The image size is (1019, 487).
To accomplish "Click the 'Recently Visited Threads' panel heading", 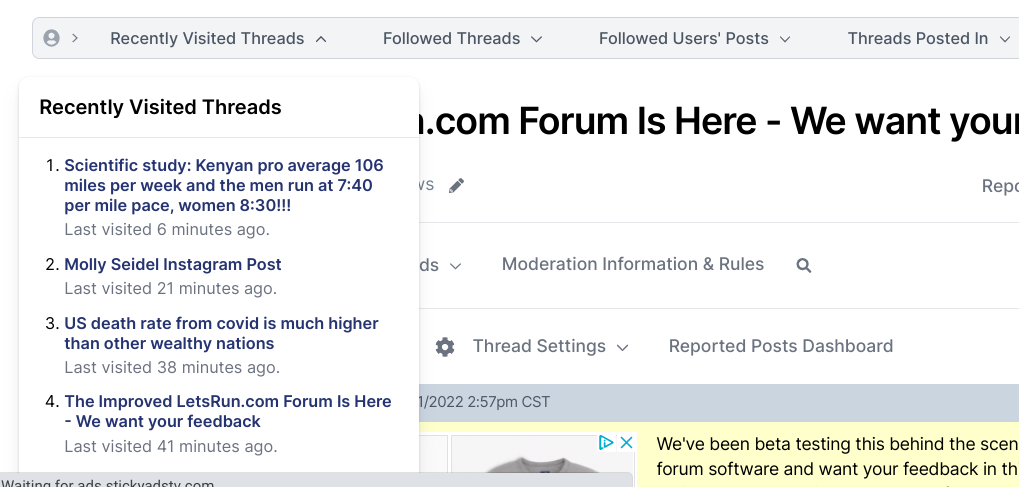I will [x=161, y=107].
